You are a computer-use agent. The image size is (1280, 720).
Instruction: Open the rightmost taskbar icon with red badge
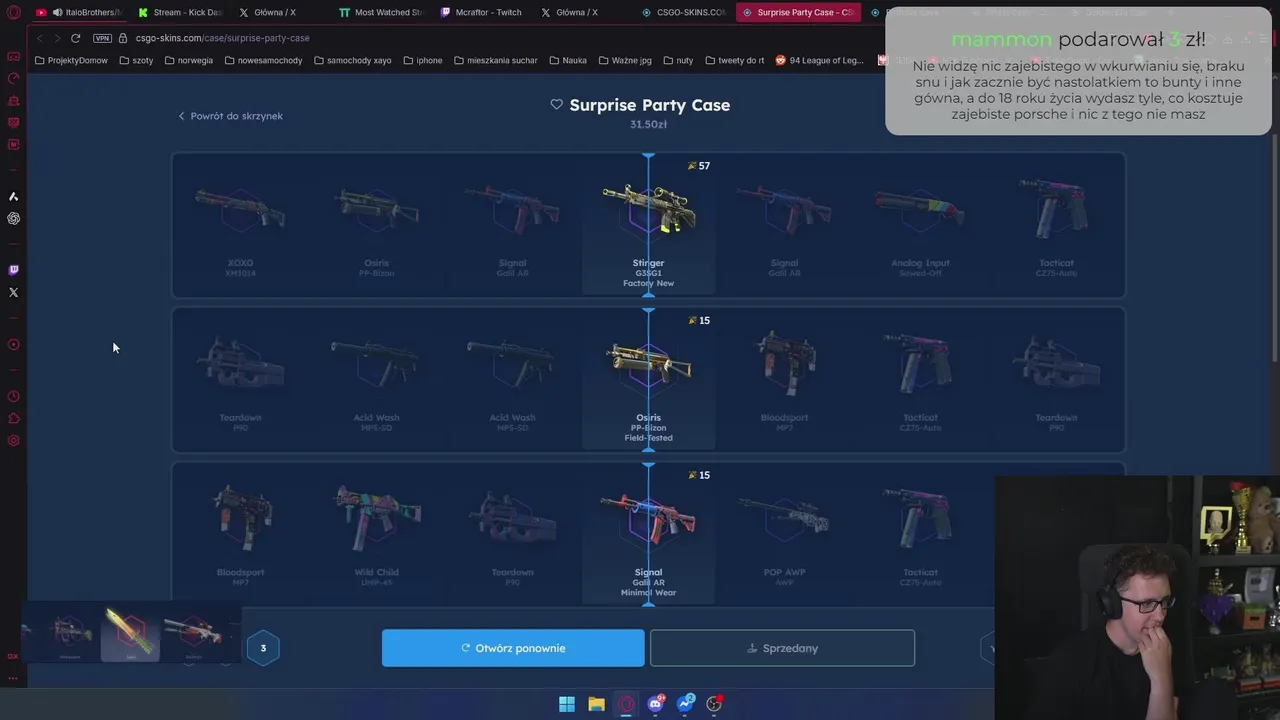[714, 704]
